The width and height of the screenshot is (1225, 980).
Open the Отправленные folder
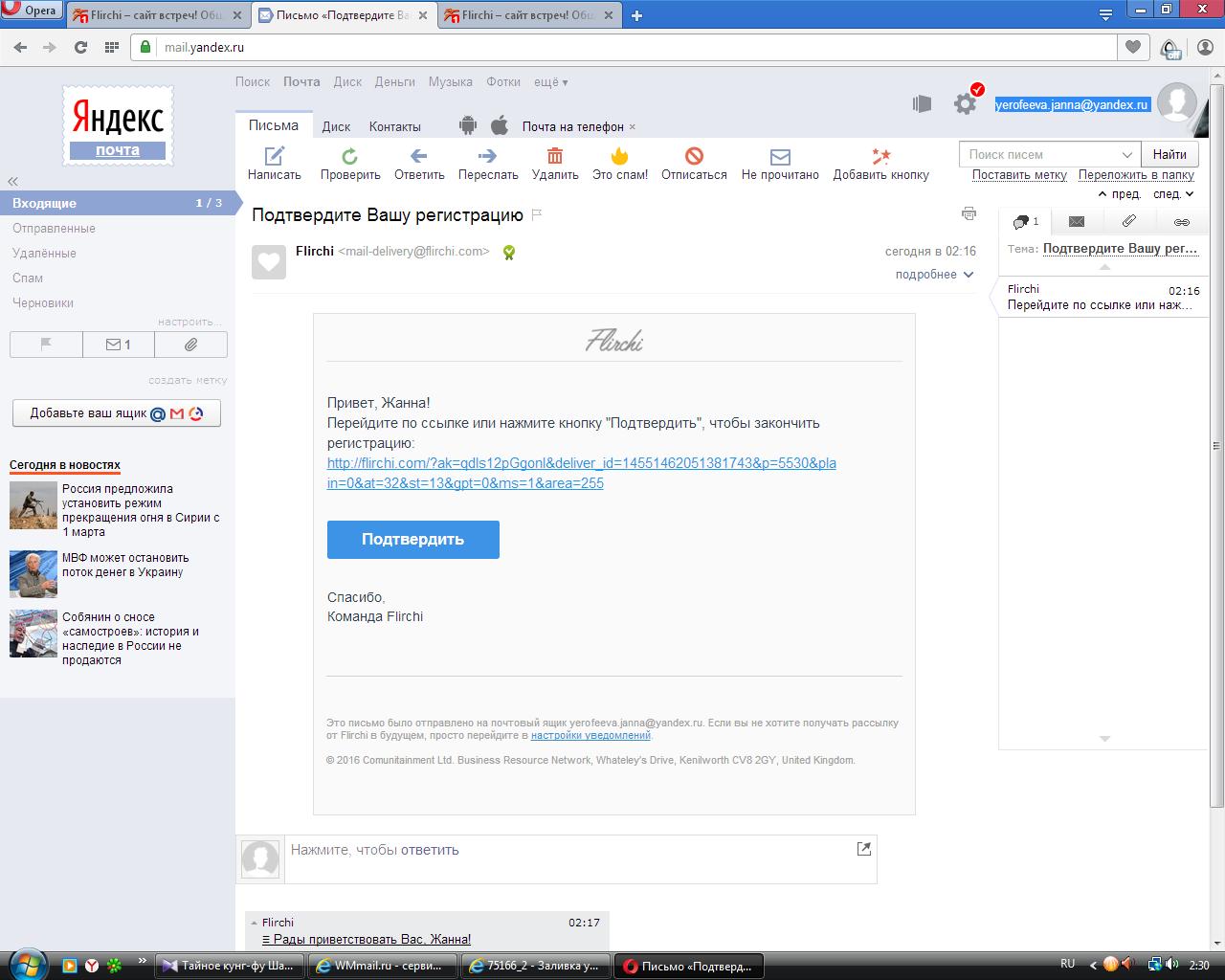[54, 228]
